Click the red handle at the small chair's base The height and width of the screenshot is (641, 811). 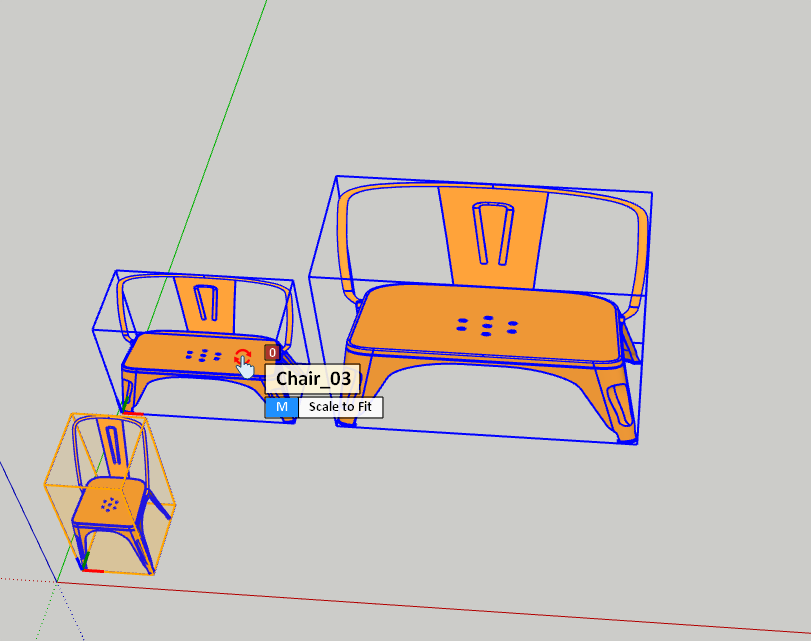pos(91,570)
